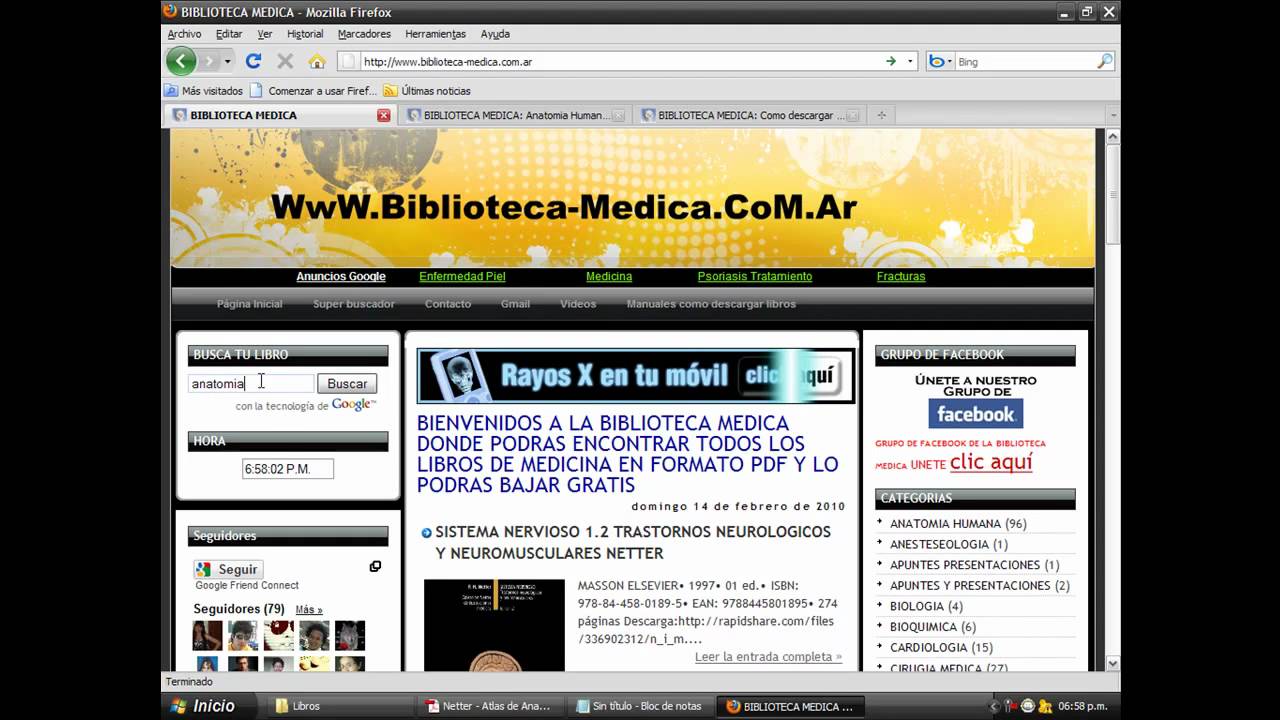Go back with the green back arrow
This screenshot has height=720, width=1280.
pos(181,61)
